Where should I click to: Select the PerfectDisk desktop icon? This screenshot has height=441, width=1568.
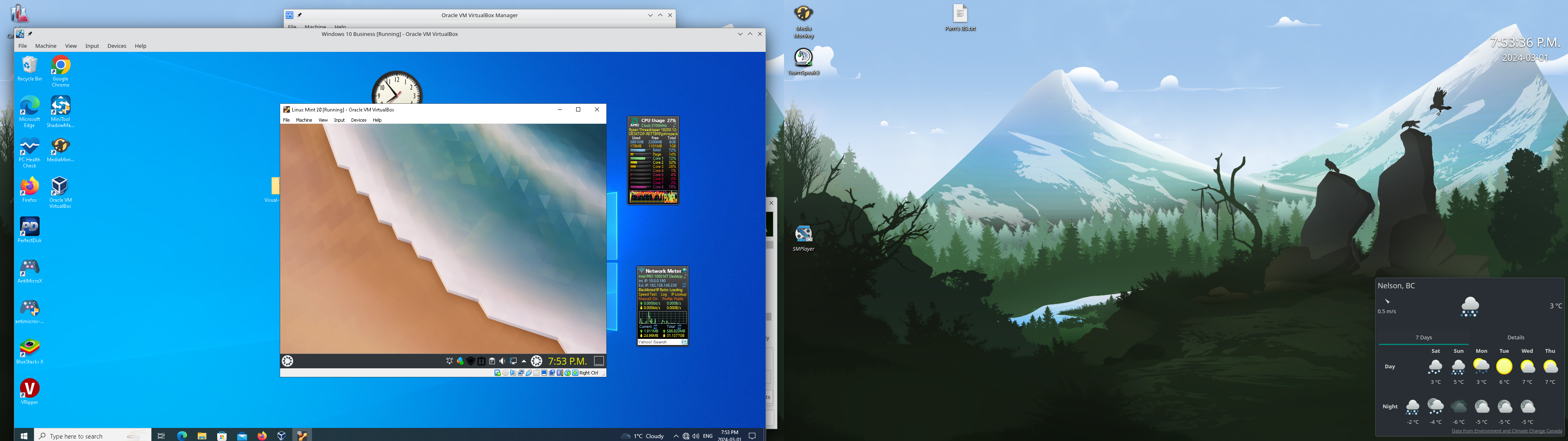pyautogui.click(x=29, y=229)
